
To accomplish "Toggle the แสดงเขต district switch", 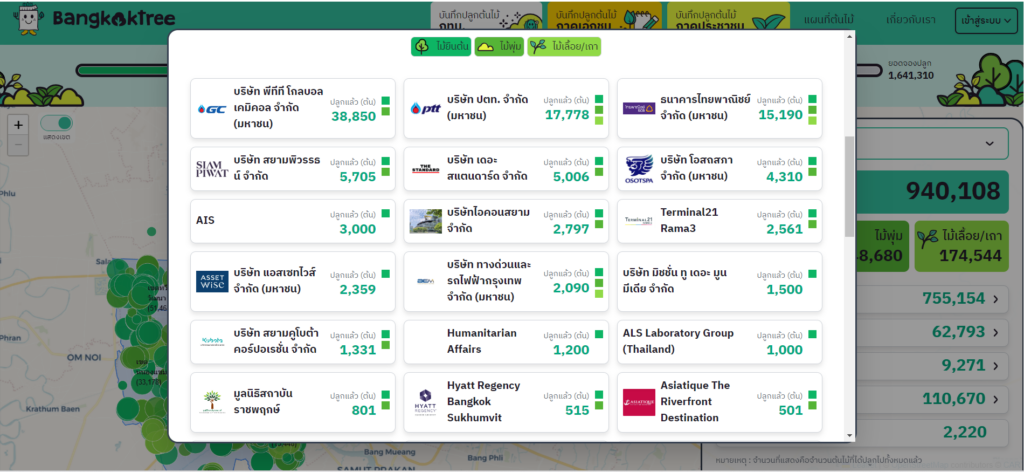I will 56,123.
